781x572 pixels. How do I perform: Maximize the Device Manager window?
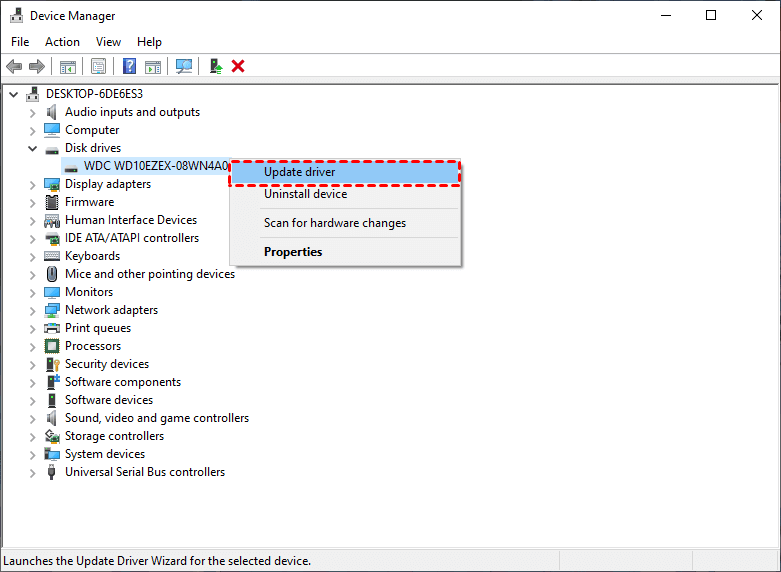click(711, 15)
